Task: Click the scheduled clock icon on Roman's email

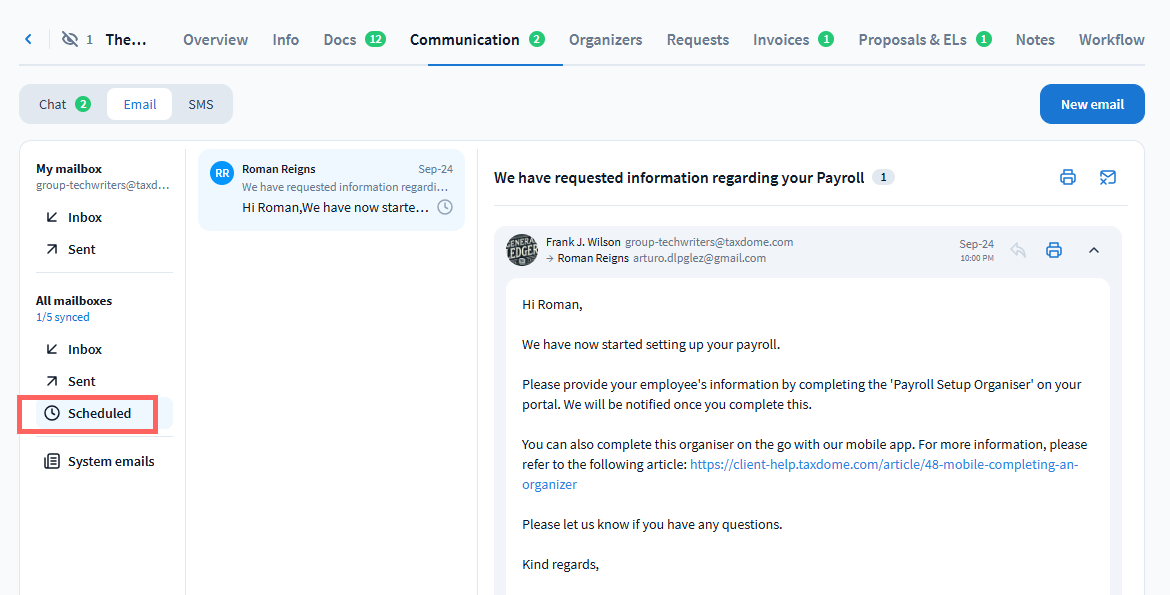Action: (445, 207)
